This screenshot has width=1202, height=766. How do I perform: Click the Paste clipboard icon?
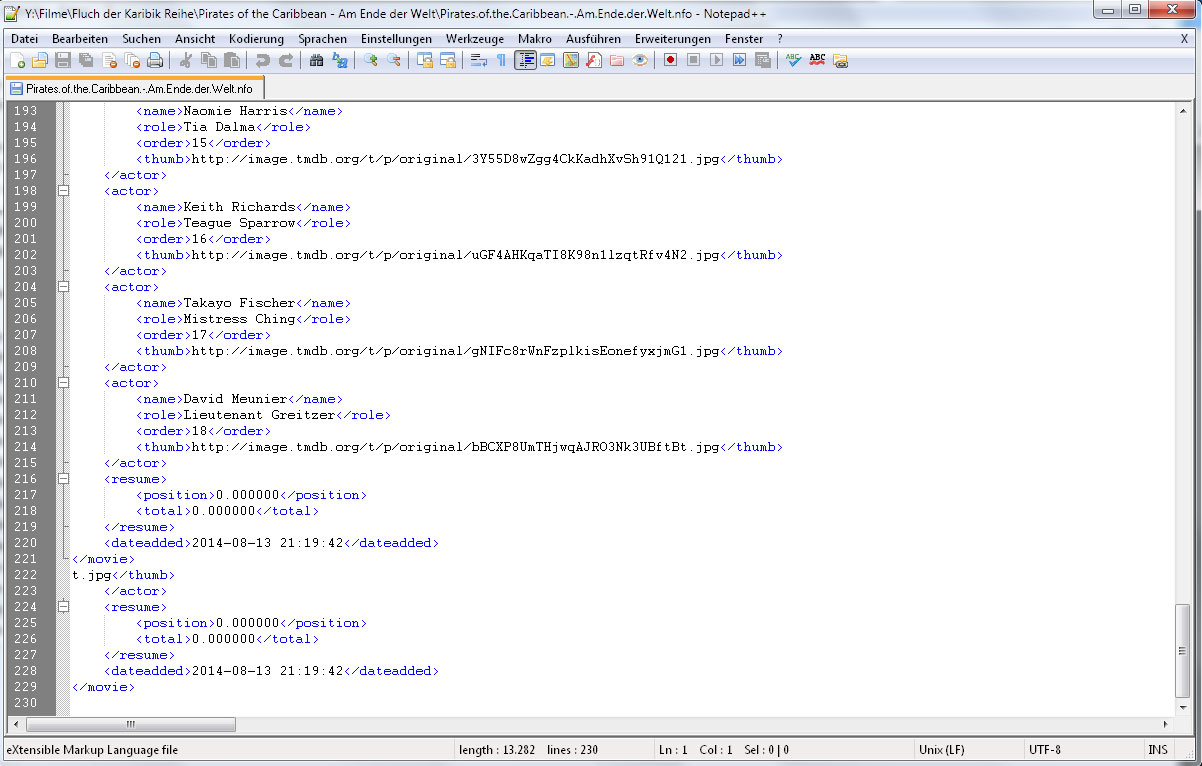pos(232,61)
